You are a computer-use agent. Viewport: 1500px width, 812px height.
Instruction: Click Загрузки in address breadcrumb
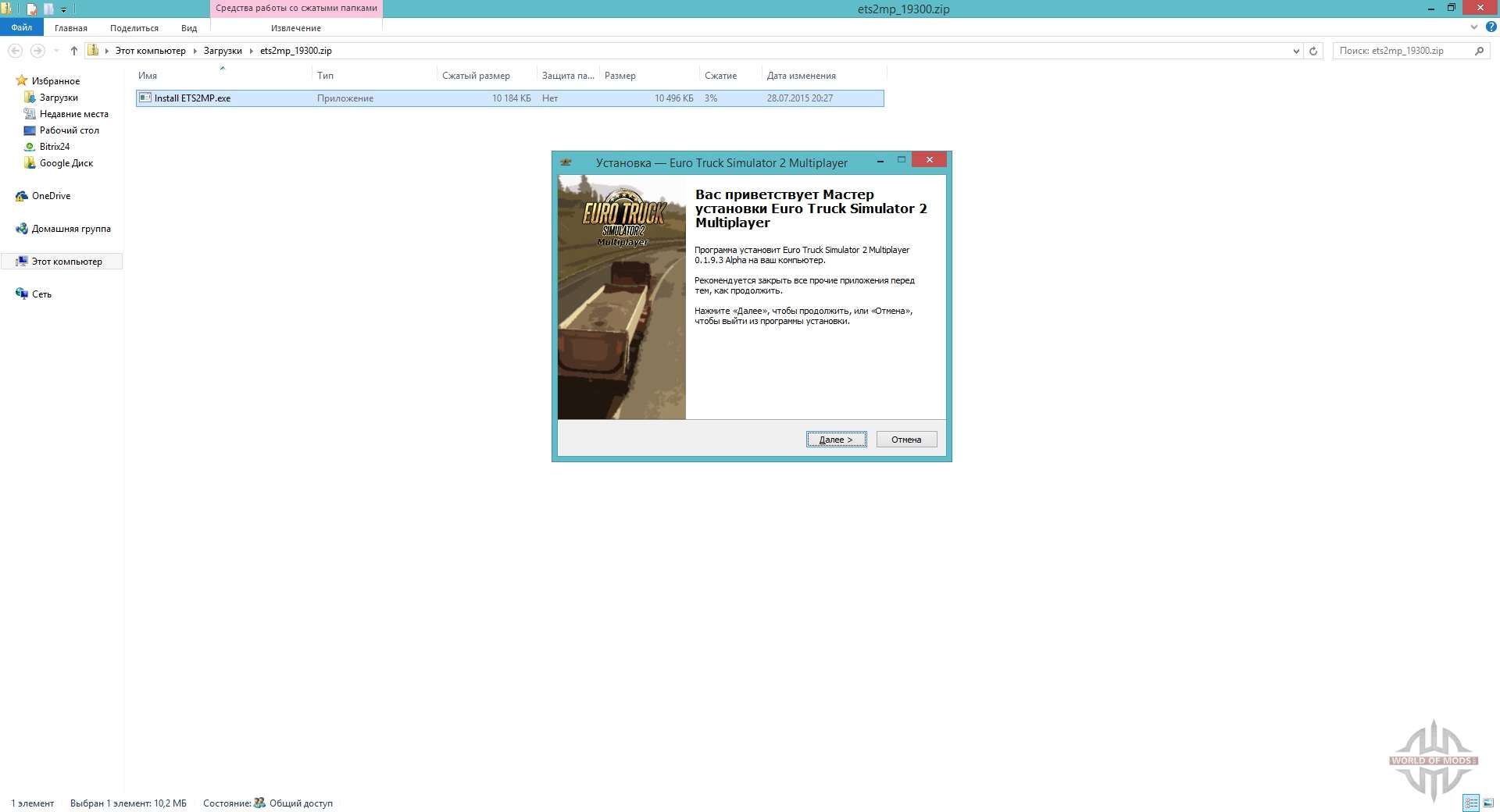(x=223, y=51)
